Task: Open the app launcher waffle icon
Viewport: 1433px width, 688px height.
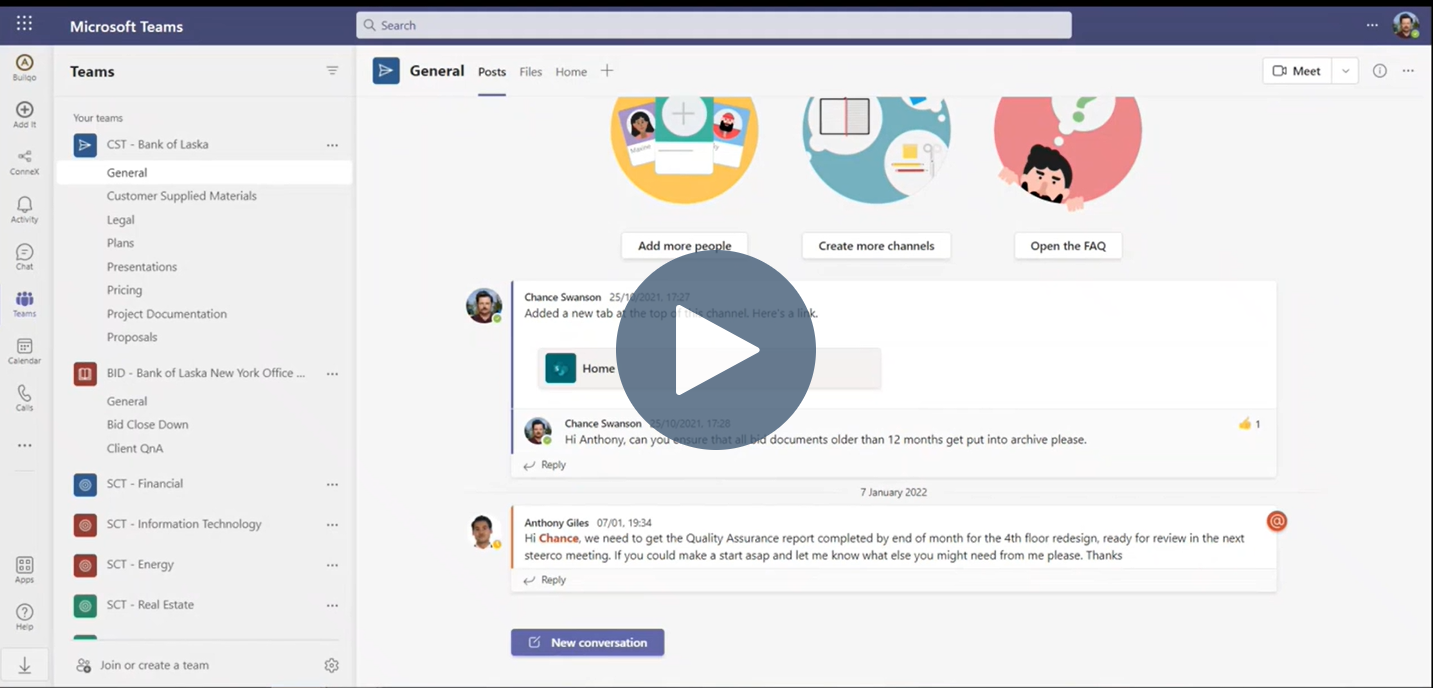Action: coord(24,24)
